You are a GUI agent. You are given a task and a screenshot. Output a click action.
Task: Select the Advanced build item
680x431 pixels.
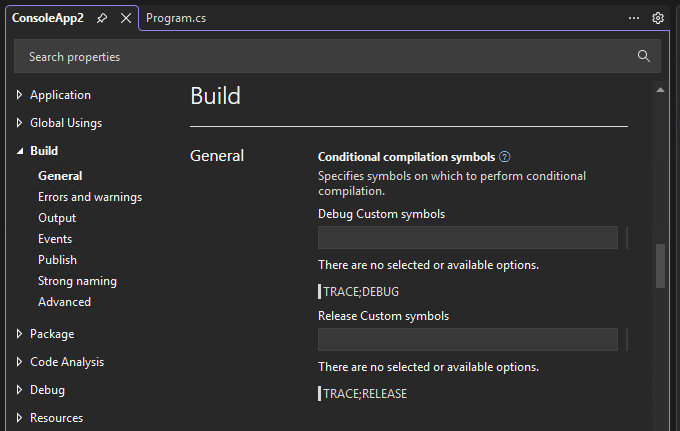(64, 302)
